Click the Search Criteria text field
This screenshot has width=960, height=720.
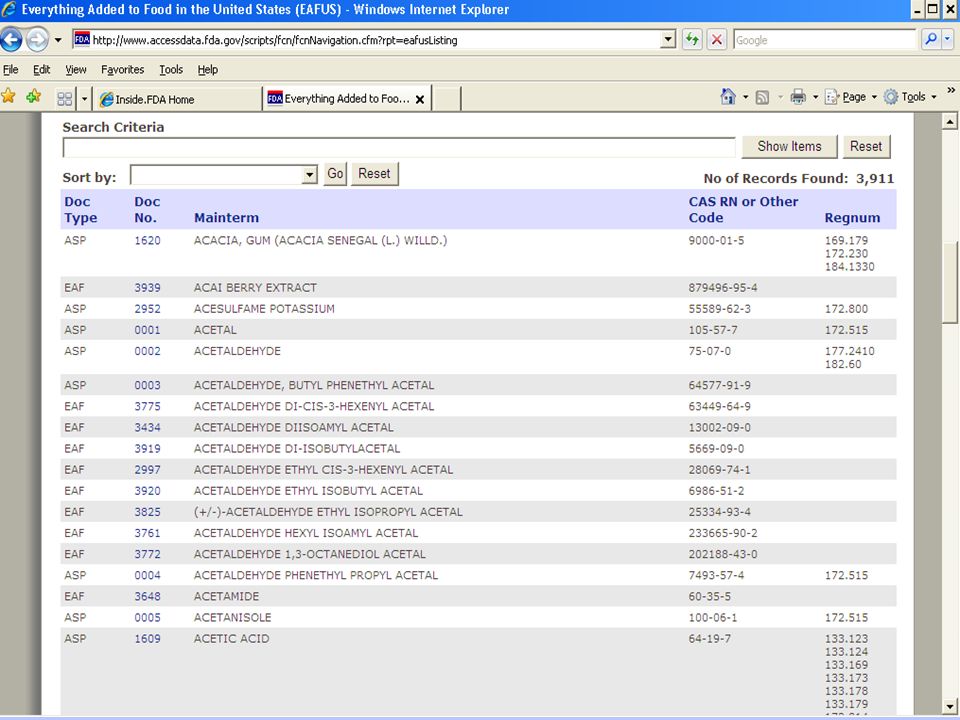(x=399, y=148)
